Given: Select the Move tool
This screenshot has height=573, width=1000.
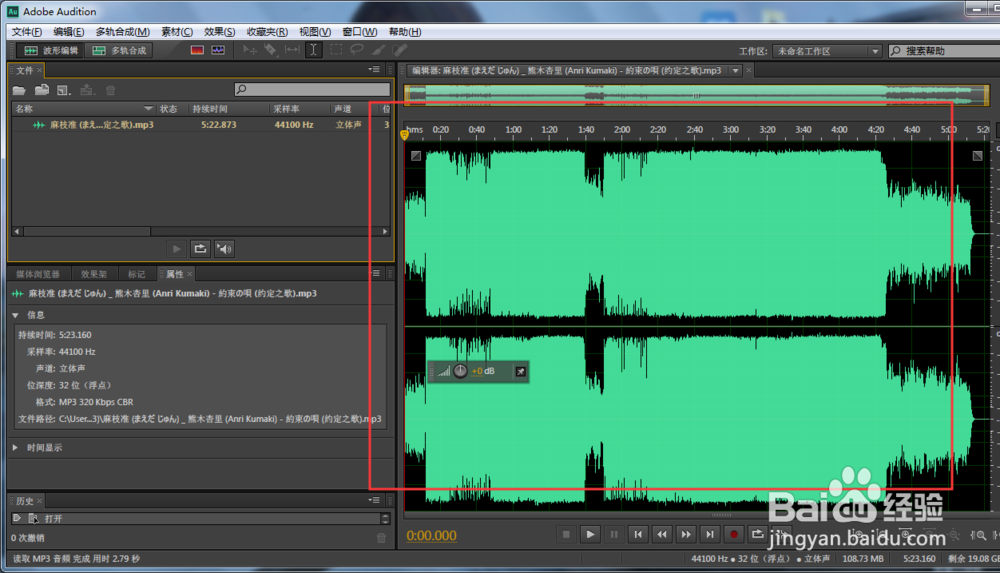Looking at the screenshot, I should [249, 50].
